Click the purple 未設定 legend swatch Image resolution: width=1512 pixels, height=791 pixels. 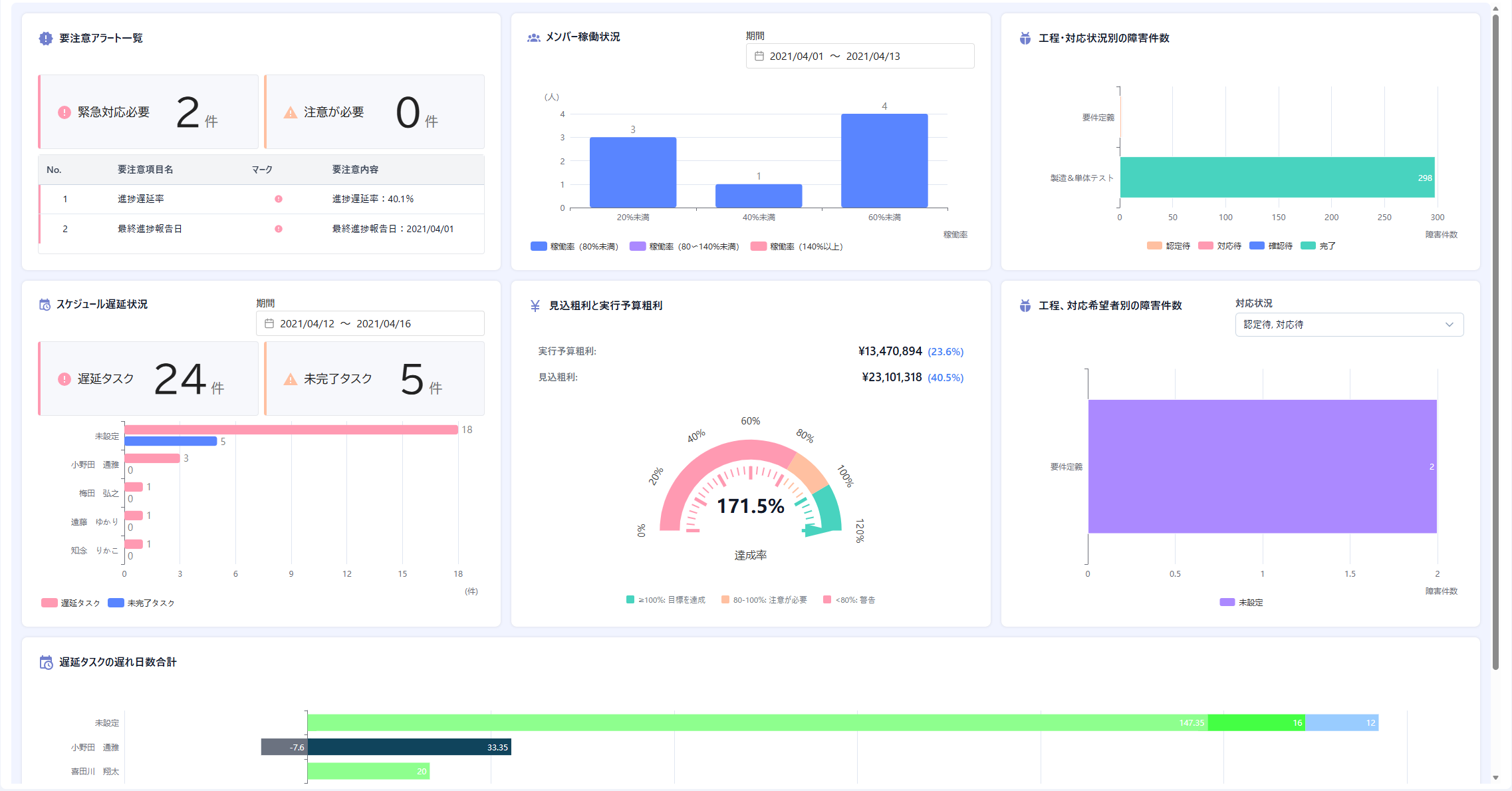(1227, 603)
